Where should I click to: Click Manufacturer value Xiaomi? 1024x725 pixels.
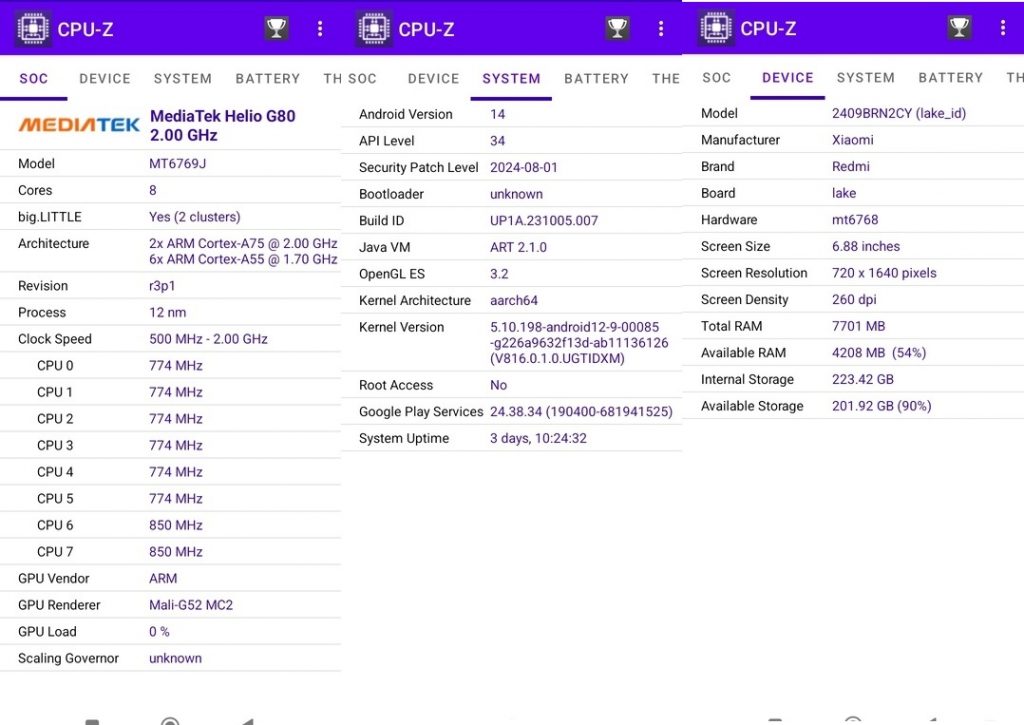(x=852, y=140)
